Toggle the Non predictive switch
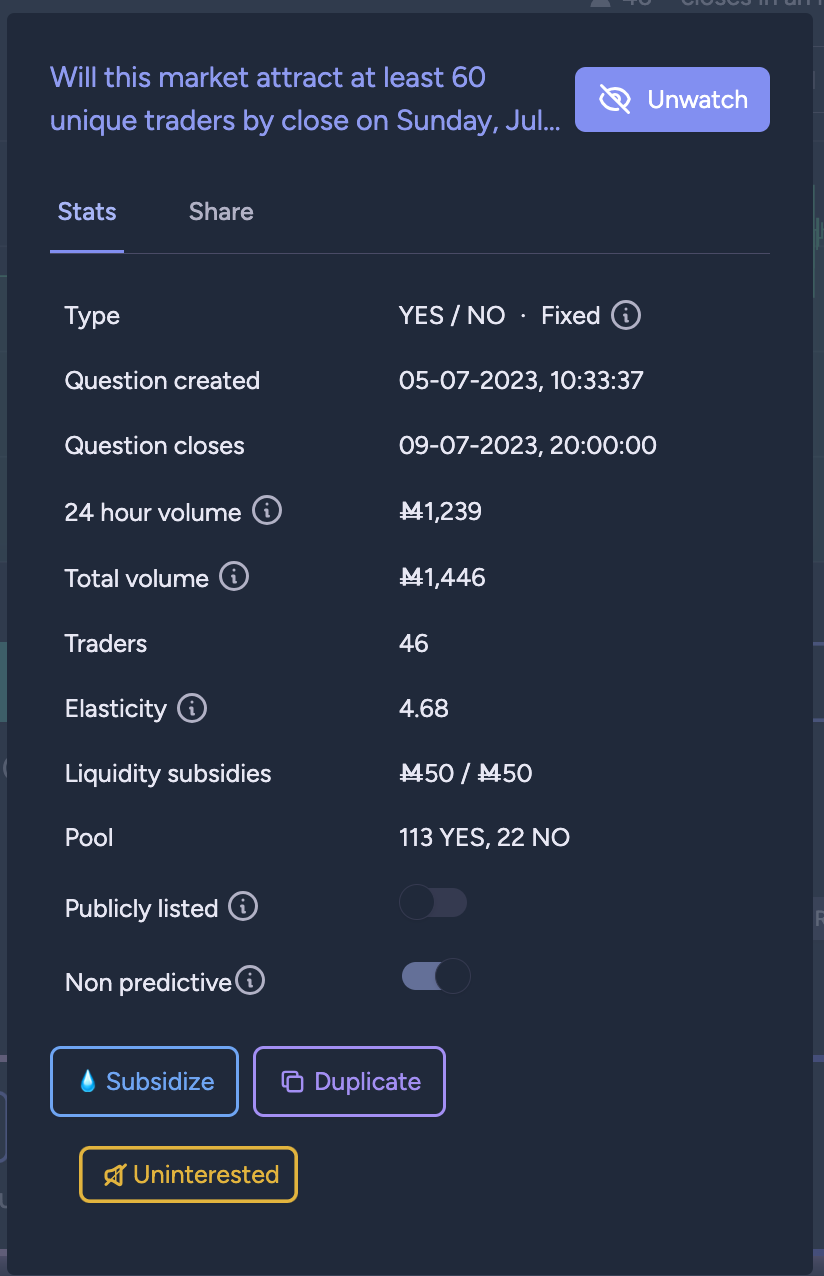The width and height of the screenshot is (824, 1276). point(435,976)
